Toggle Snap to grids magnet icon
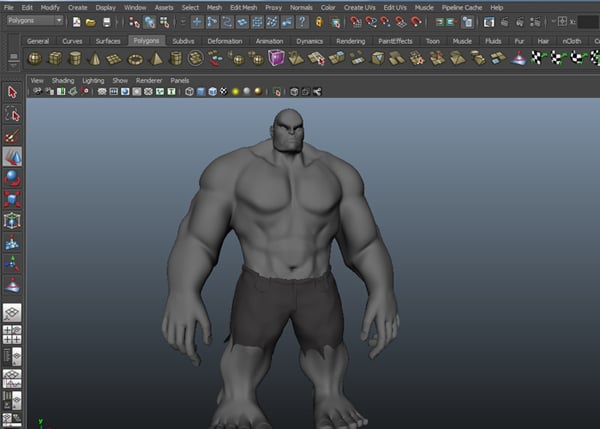Viewport: 600px width, 429px height. tap(355, 22)
